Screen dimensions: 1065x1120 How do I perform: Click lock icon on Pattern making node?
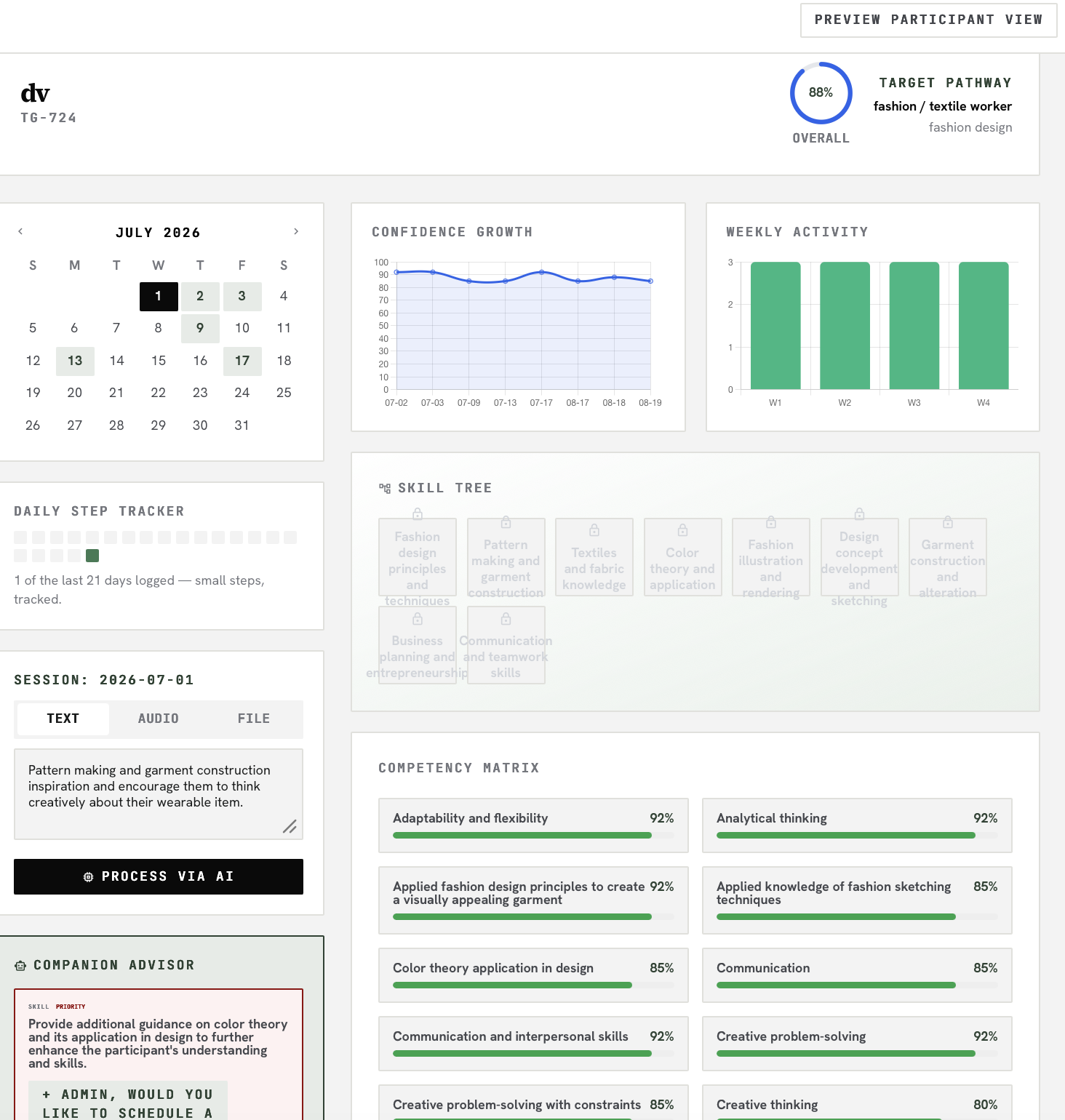point(506,522)
